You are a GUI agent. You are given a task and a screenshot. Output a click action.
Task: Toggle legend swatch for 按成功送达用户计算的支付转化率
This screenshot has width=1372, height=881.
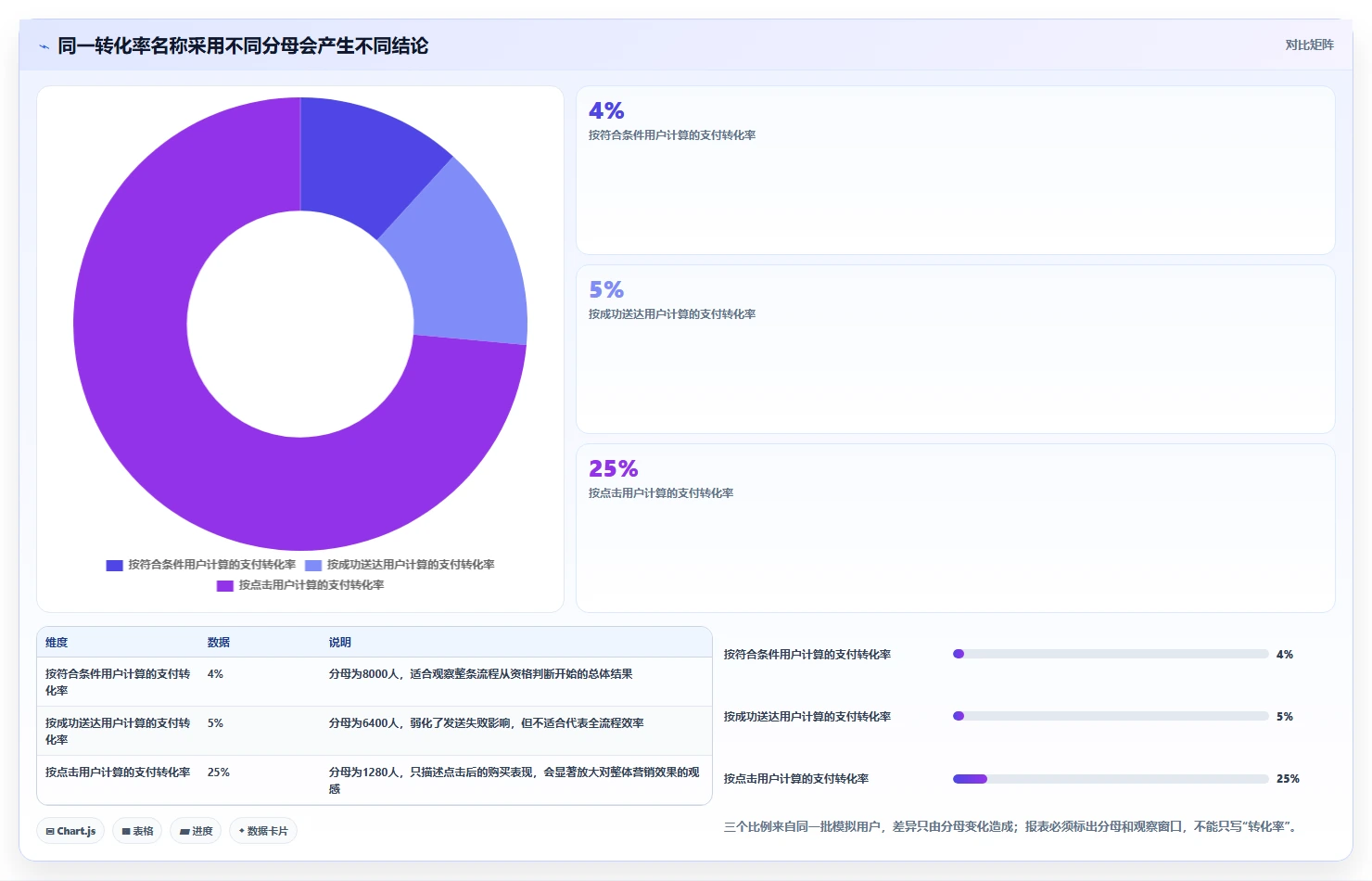(313, 565)
